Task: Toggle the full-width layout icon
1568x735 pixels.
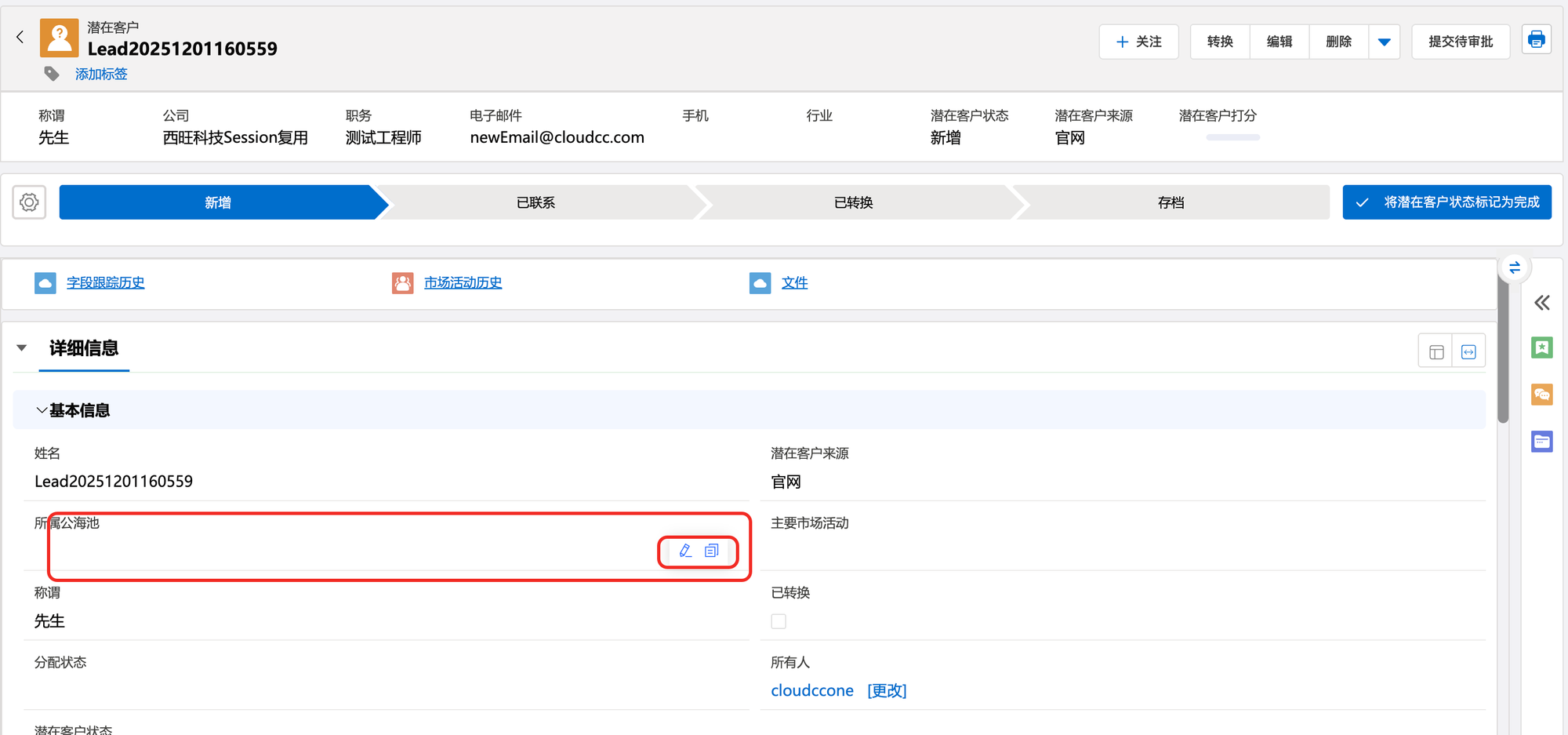Action: click(x=1468, y=352)
